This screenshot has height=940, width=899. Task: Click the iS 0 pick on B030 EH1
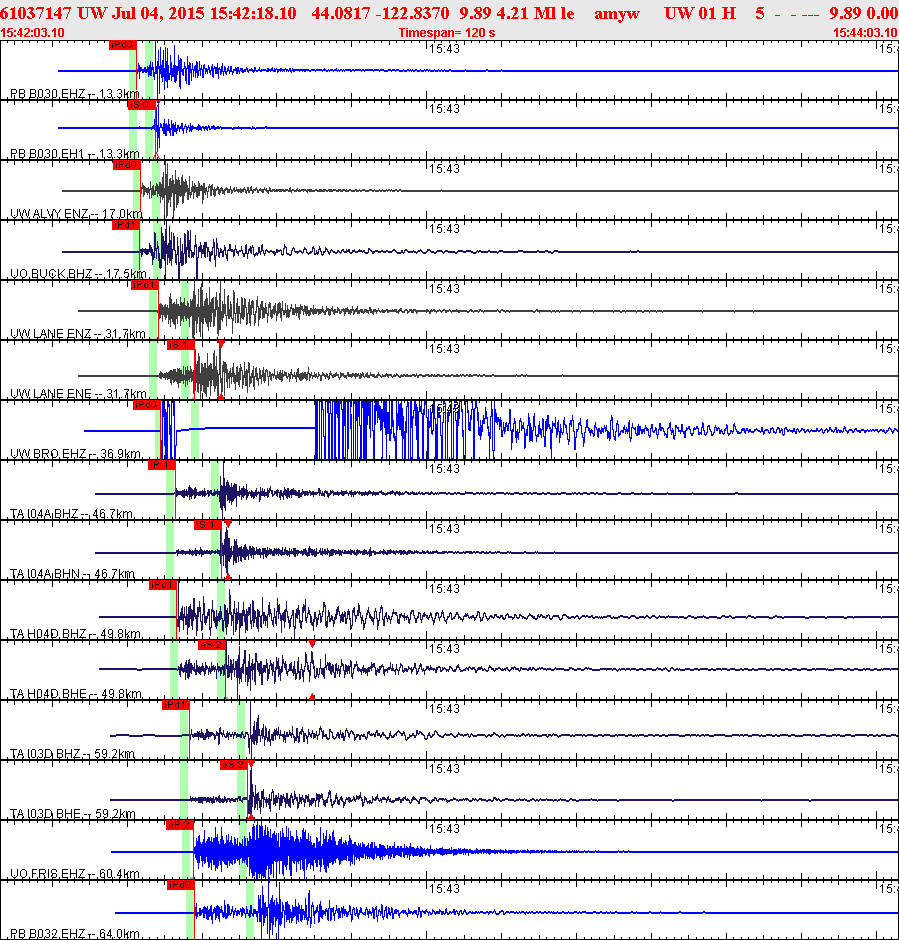(142, 105)
